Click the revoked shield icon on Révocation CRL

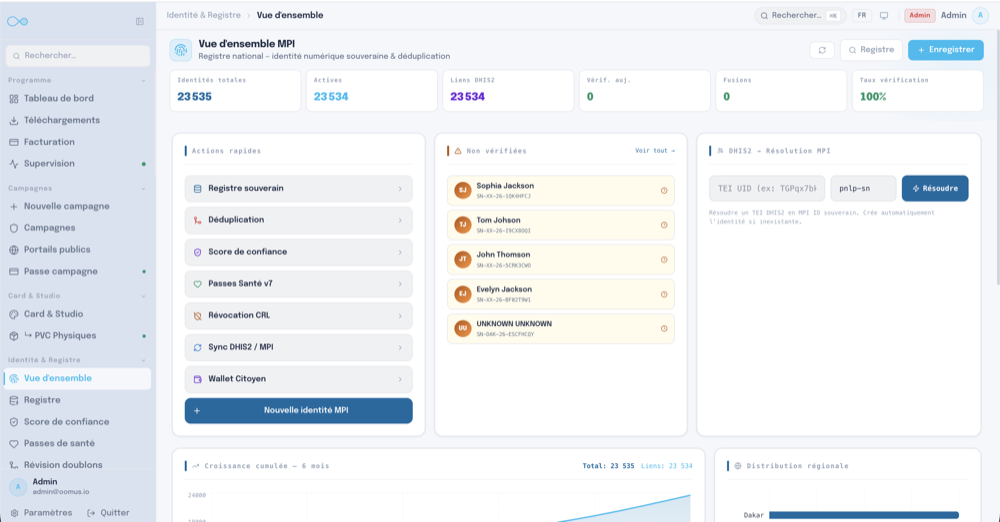click(197, 316)
